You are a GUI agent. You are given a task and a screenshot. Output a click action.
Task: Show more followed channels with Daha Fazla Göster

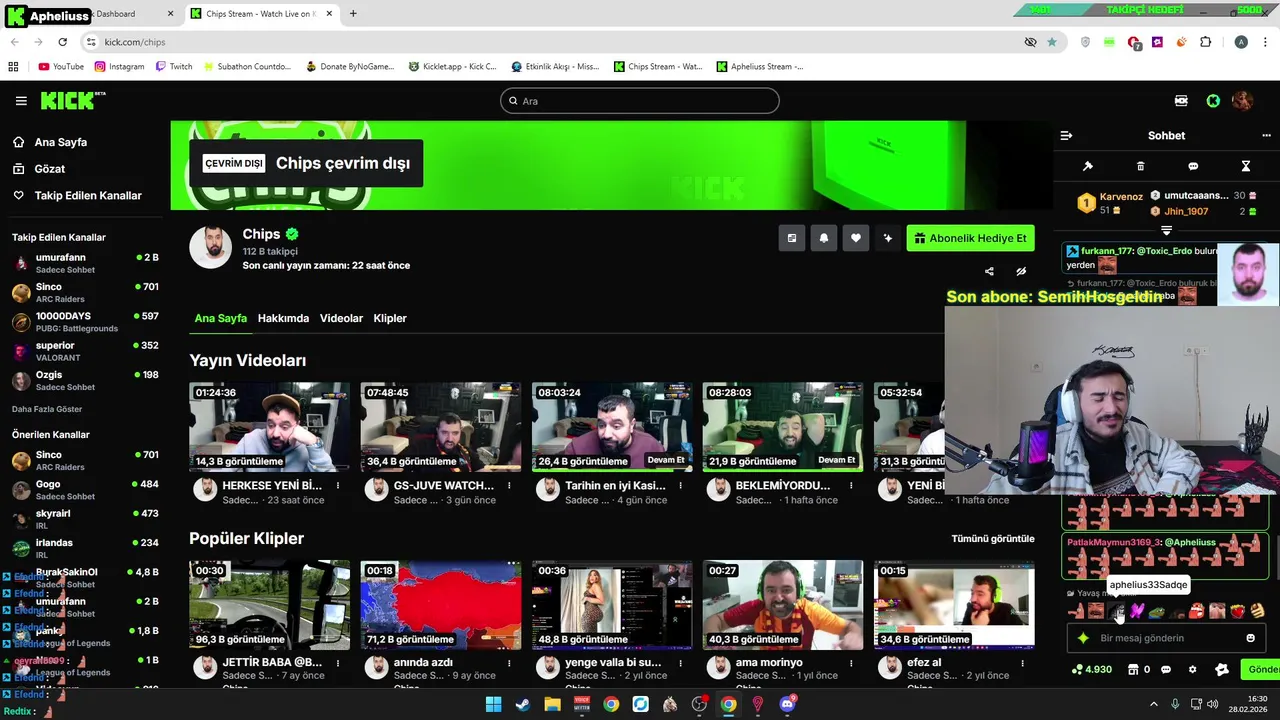coord(47,409)
